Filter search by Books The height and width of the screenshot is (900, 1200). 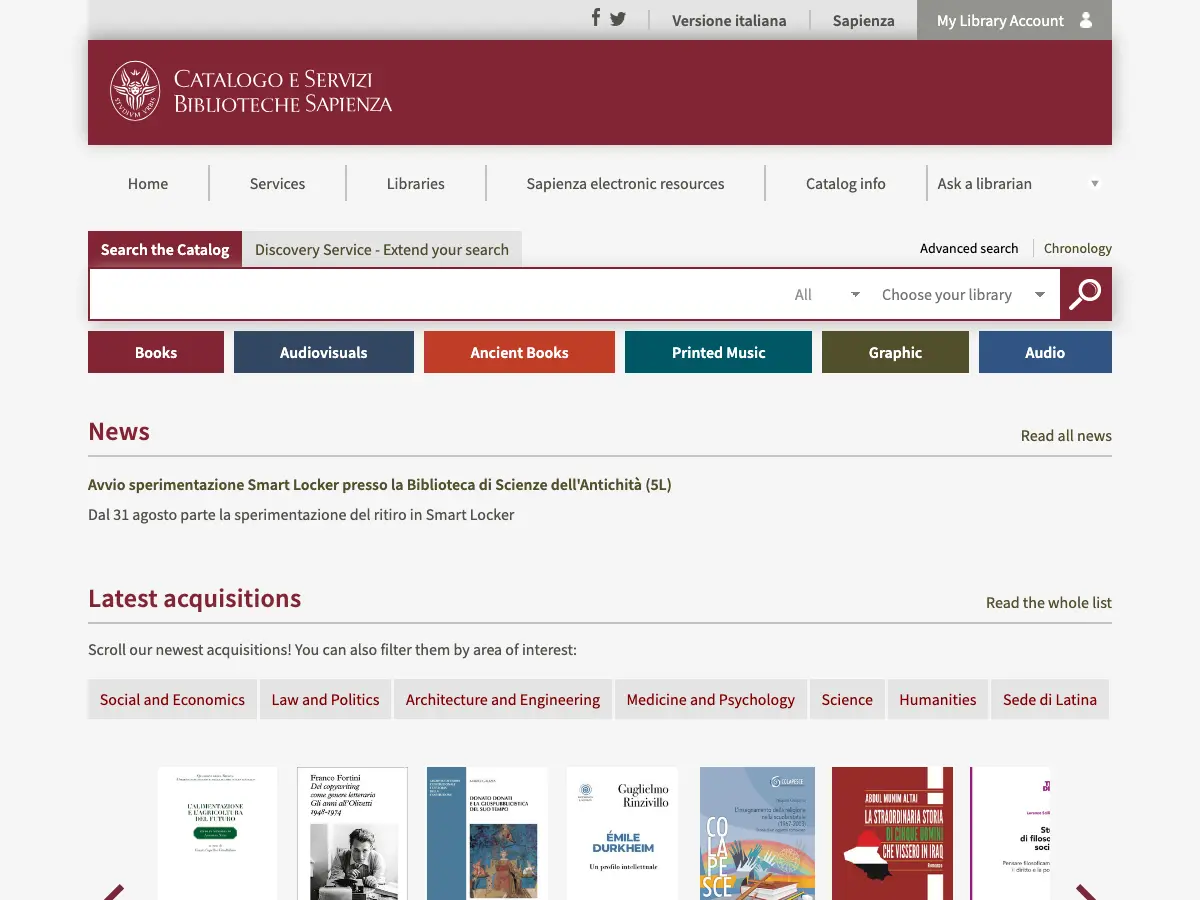point(156,353)
